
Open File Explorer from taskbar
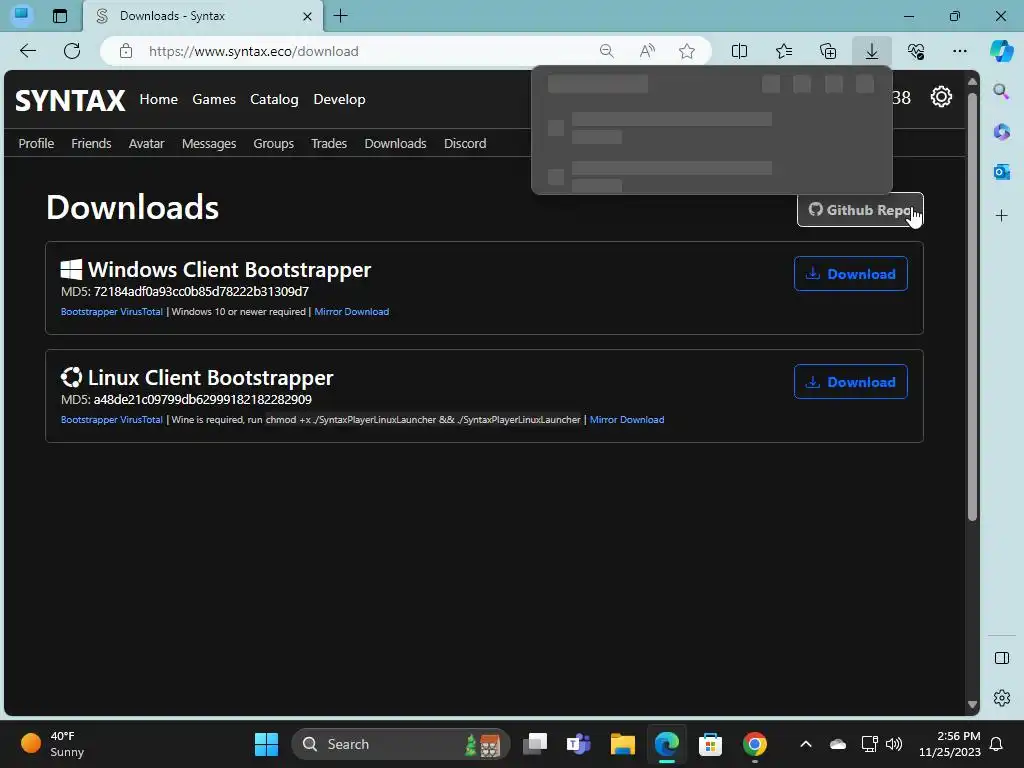[x=622, y=744]
